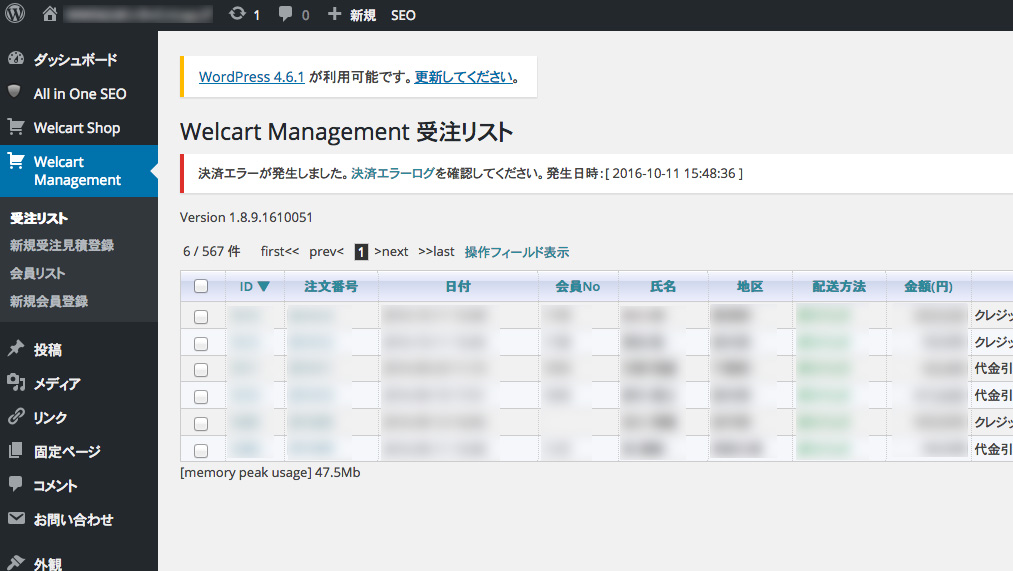Open リンク menu

(x=50, y=418)
